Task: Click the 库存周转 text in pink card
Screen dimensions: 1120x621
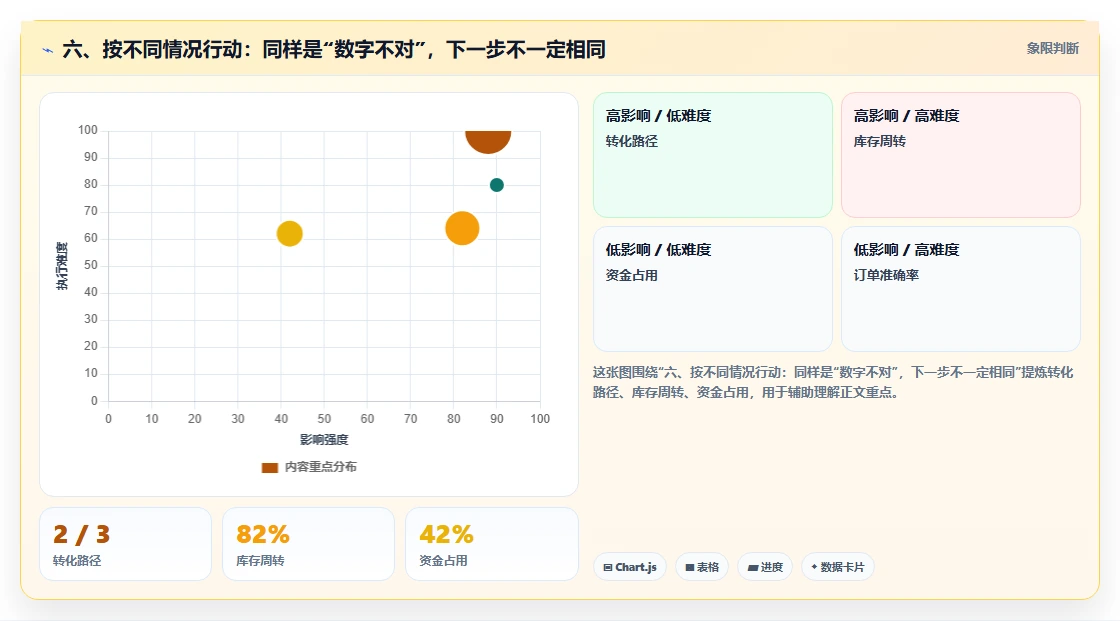Action: click(879, 141)
